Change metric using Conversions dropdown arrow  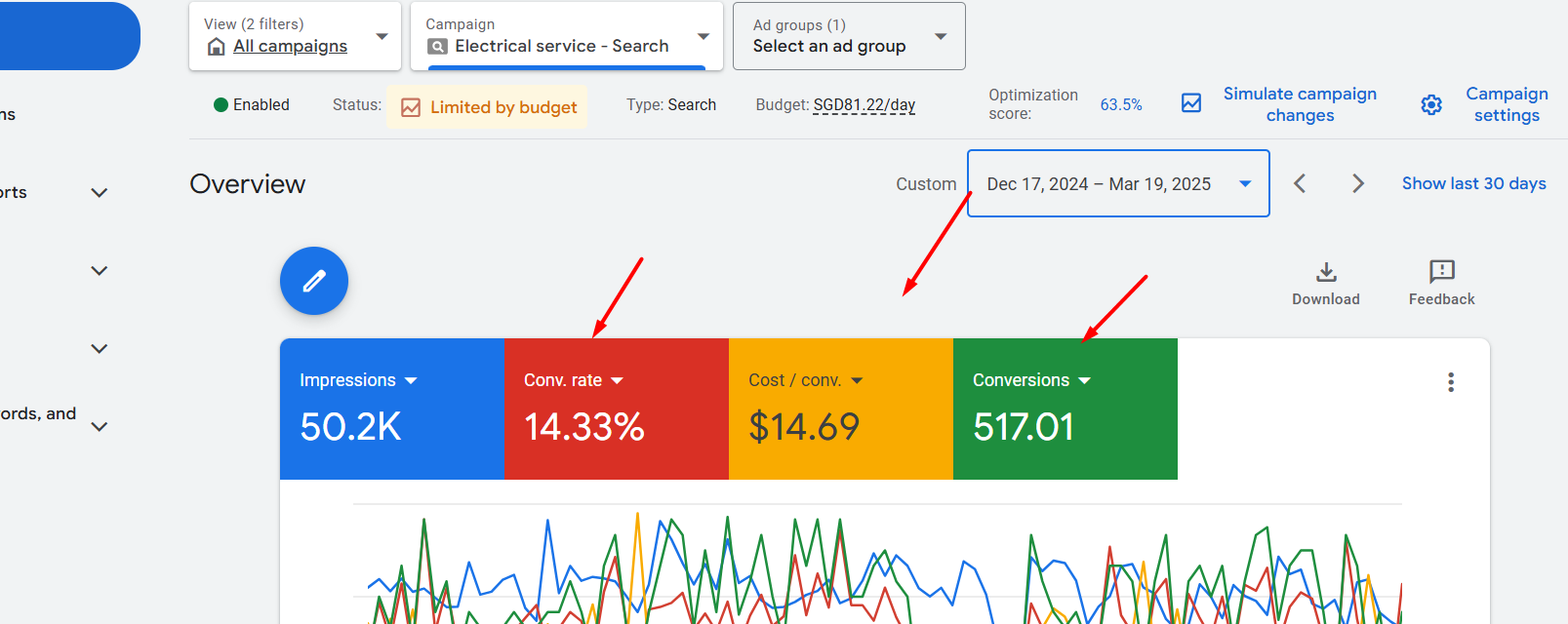tap(1085, 381)
